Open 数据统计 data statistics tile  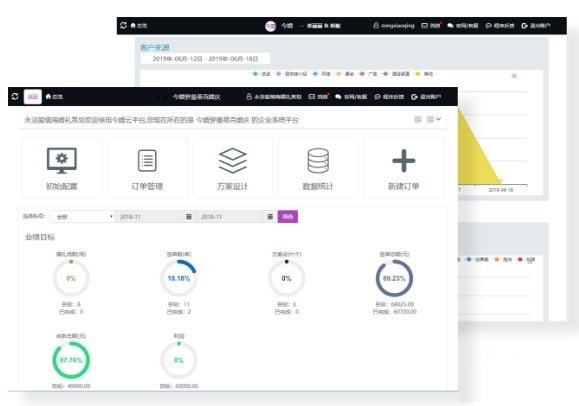pyautogui.click(x=318, y=168)
